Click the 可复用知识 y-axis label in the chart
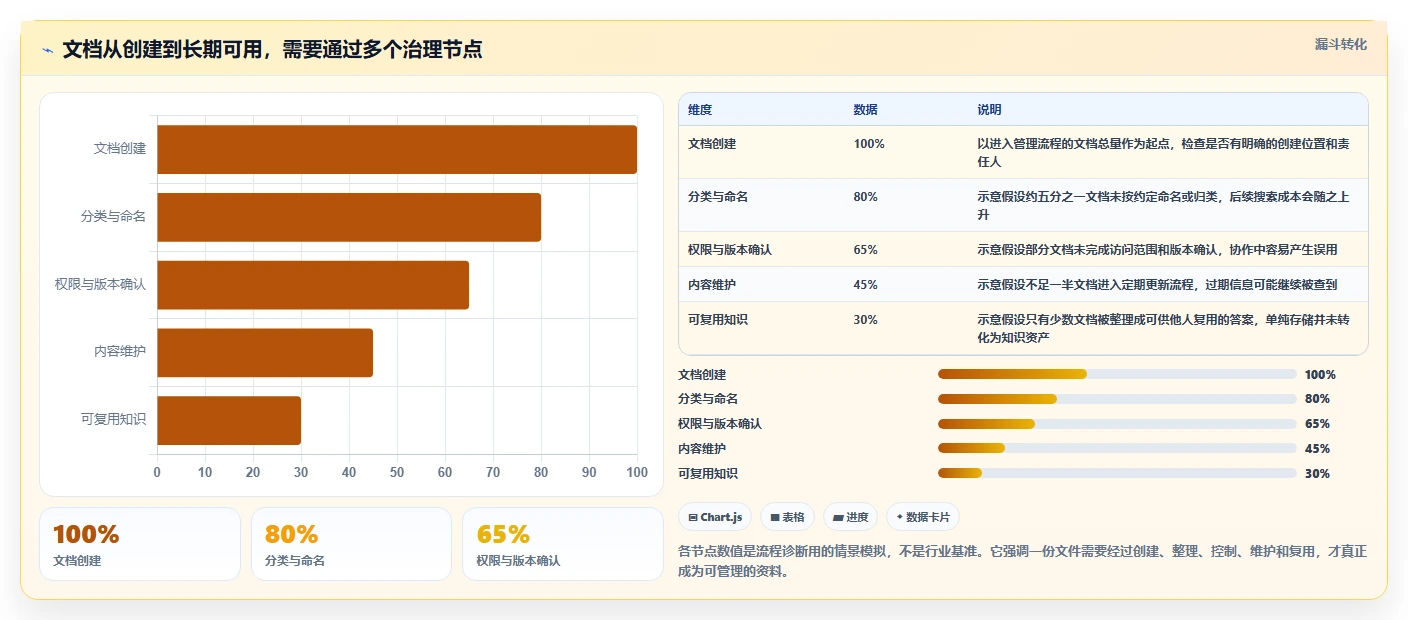1408x620 pixels. (113, 419)
